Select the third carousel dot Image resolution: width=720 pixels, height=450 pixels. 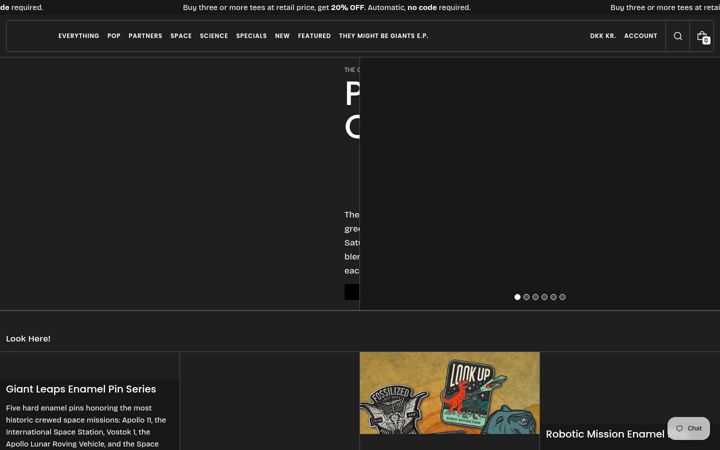[535, 297]
